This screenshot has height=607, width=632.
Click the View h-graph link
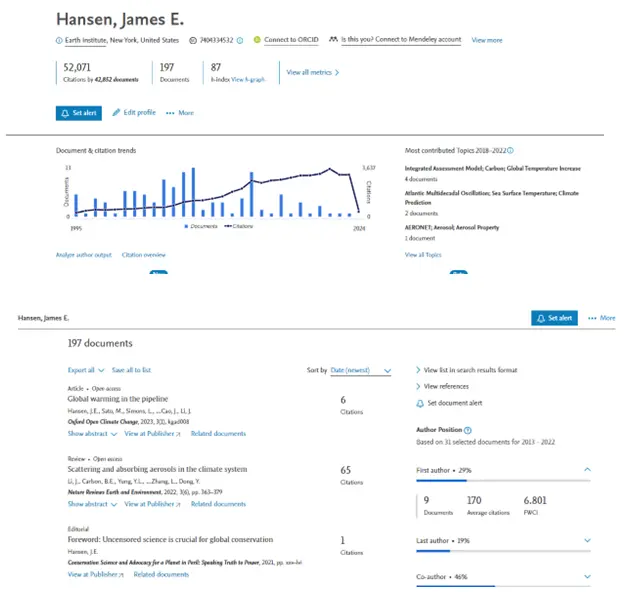tap(248, 80)
